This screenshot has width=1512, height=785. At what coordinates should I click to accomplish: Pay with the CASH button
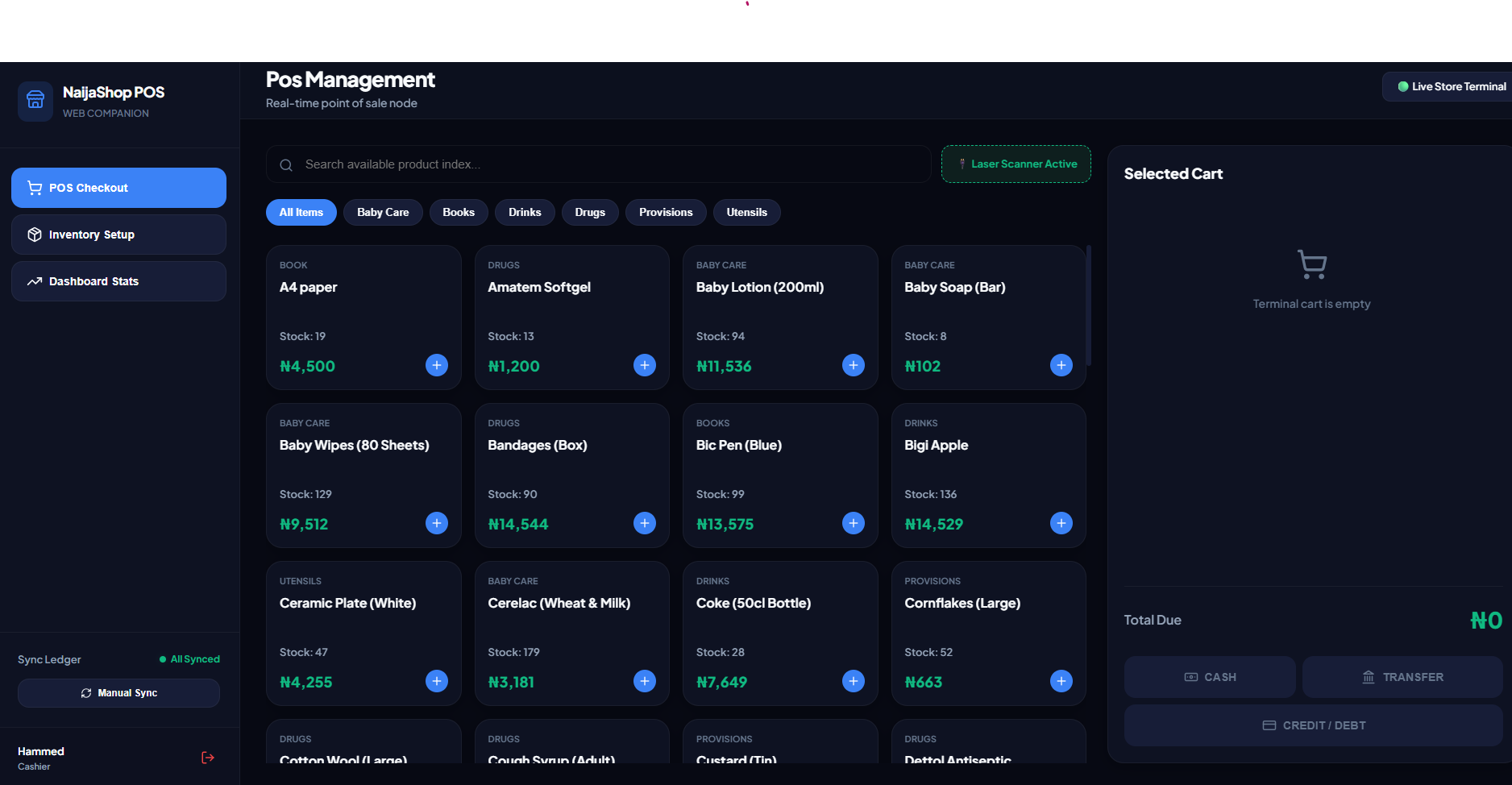click(x=1210, y=677)
